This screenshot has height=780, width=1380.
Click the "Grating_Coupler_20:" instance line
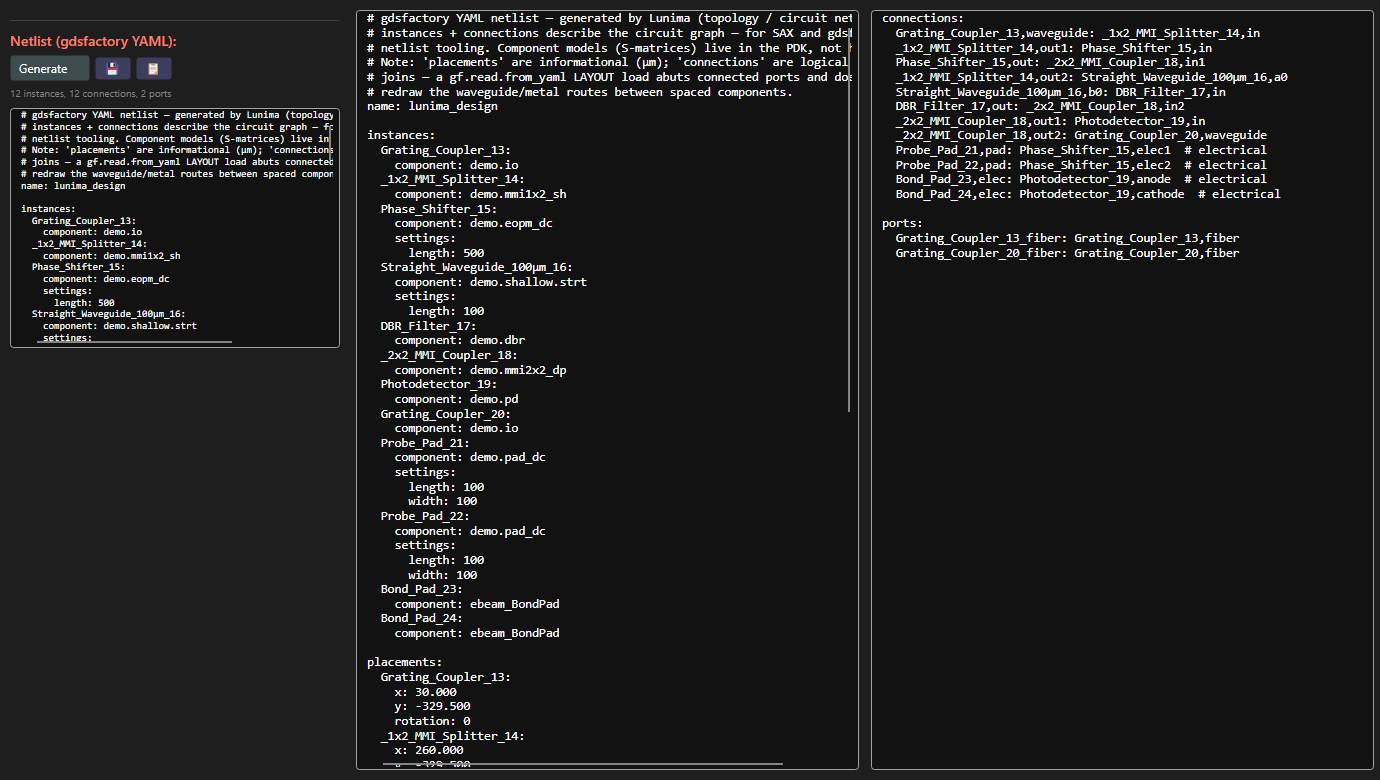[x=445, y=414]
